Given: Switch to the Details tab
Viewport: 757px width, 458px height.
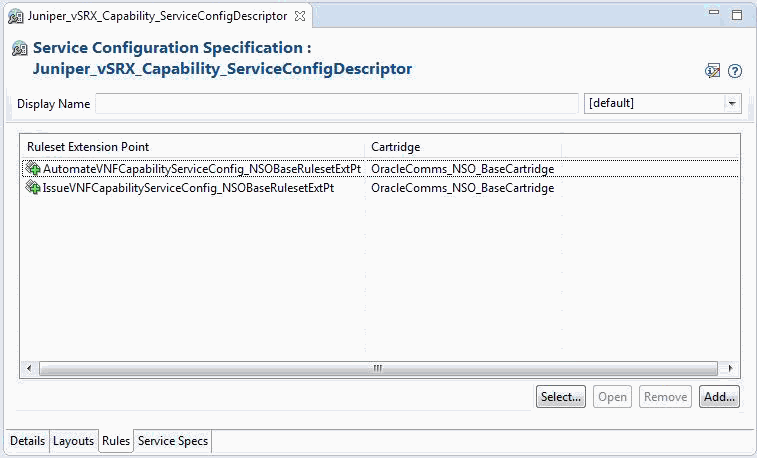Looking at the screenshot, I should [28, 441].
